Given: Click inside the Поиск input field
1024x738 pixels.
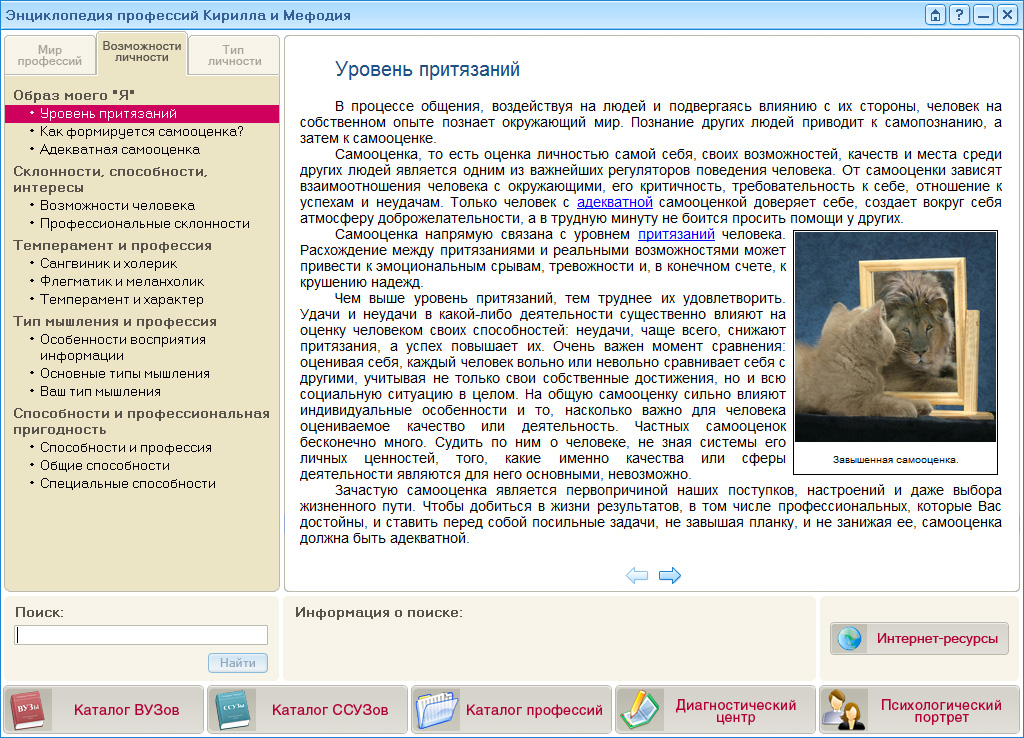Looking at the screenshot, I should coord(140,634).
